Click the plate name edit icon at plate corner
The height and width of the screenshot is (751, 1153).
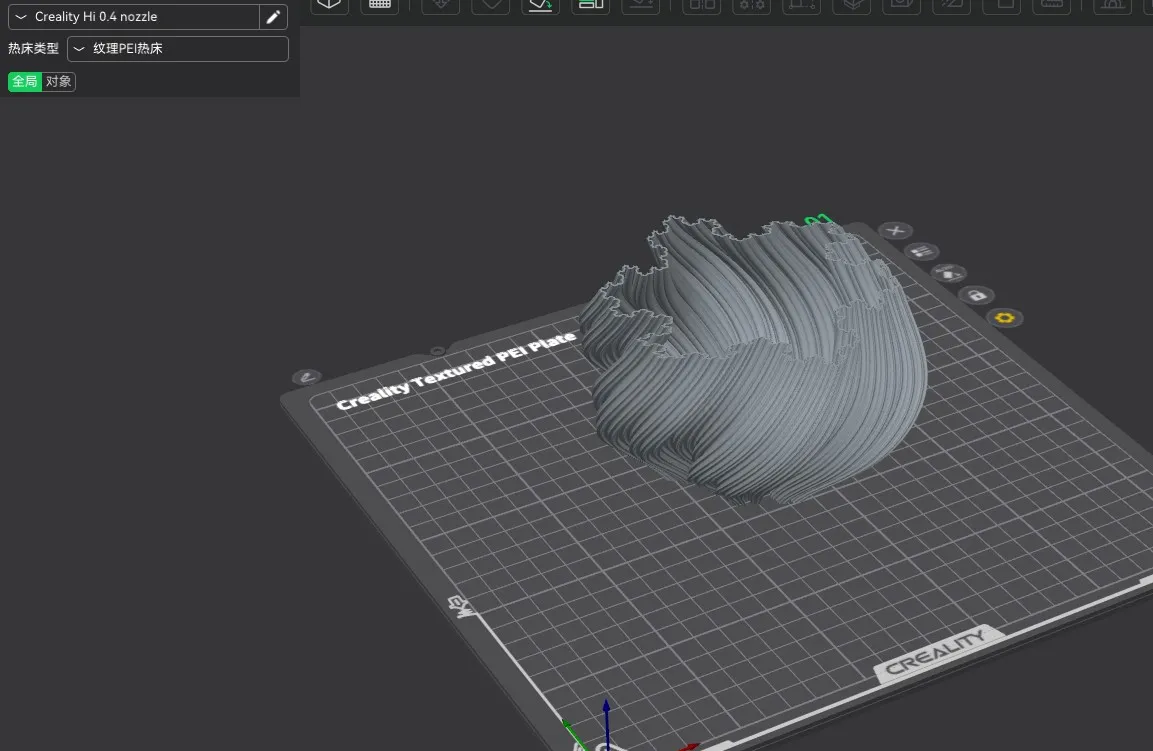click(x=307, y=377)
